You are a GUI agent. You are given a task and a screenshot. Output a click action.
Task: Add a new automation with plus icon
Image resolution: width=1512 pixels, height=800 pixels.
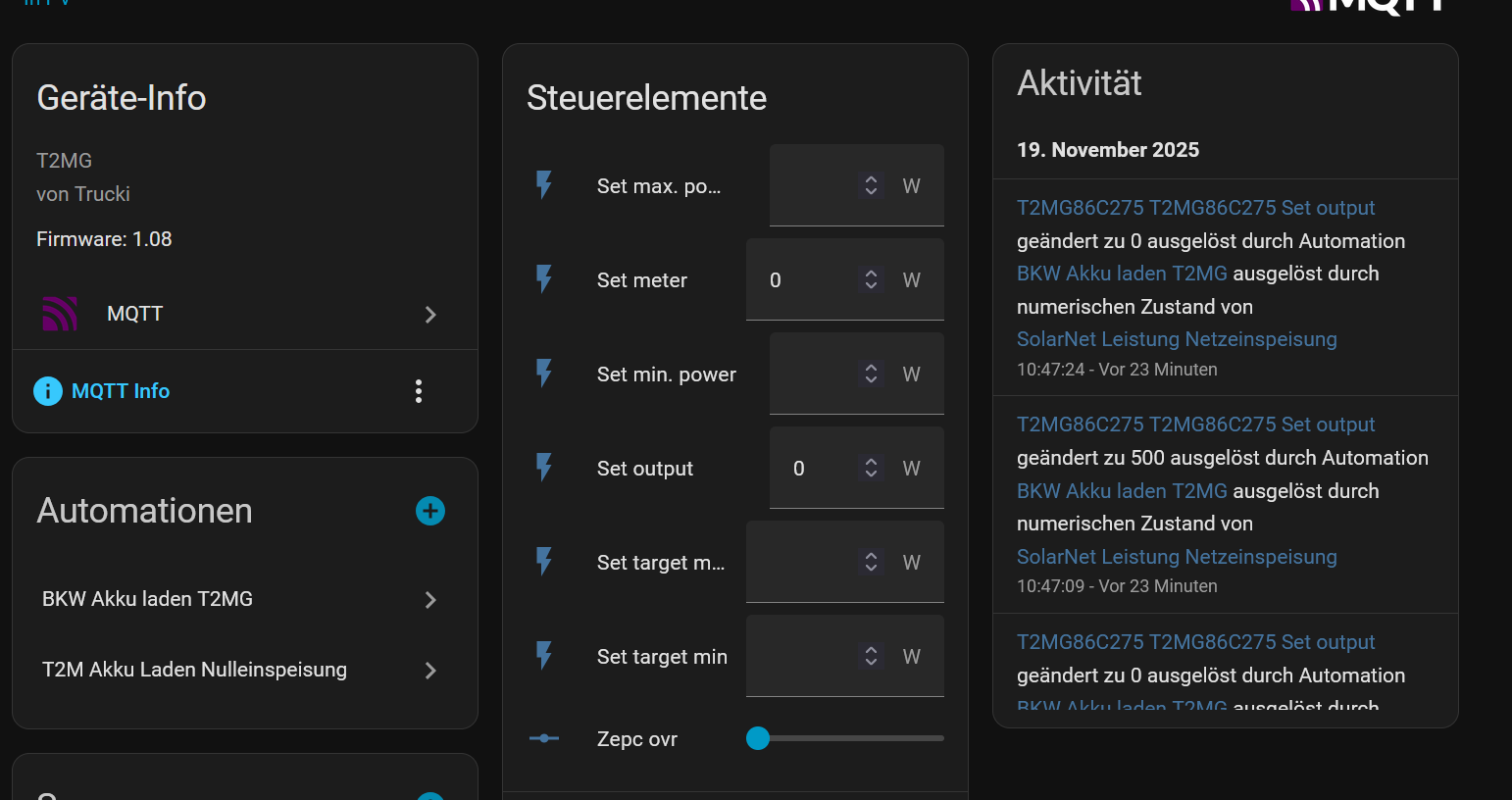(430, 511)
